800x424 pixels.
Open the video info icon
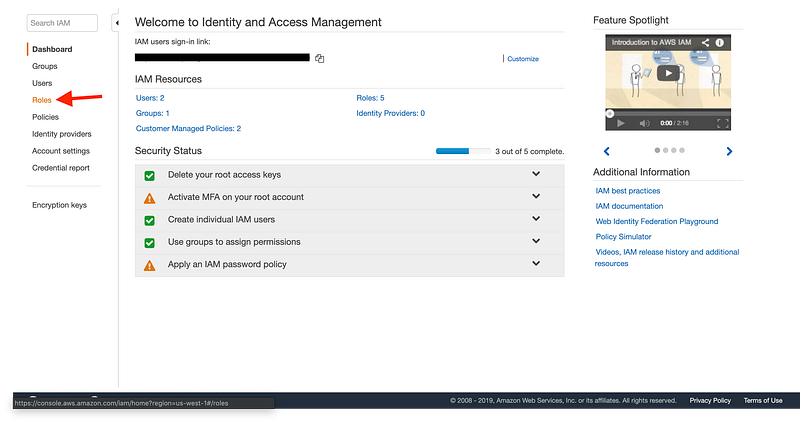coord(719,42)
